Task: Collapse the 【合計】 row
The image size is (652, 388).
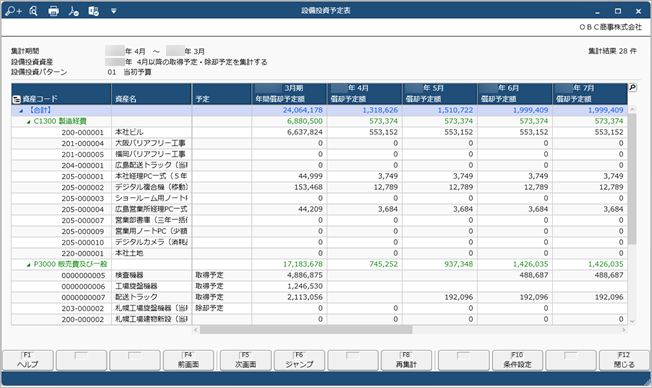Action: [x=21, y=111]
